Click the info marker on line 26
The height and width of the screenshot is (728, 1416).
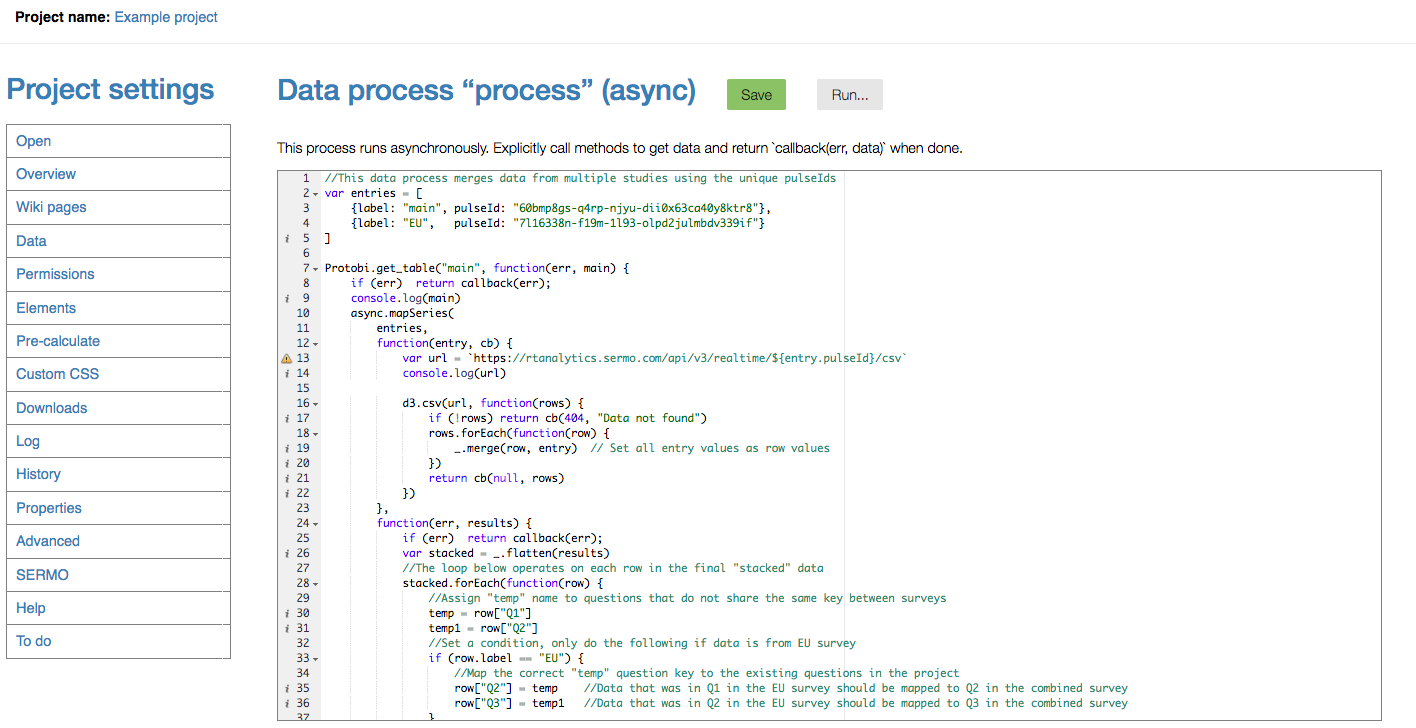tap(287, 553)
